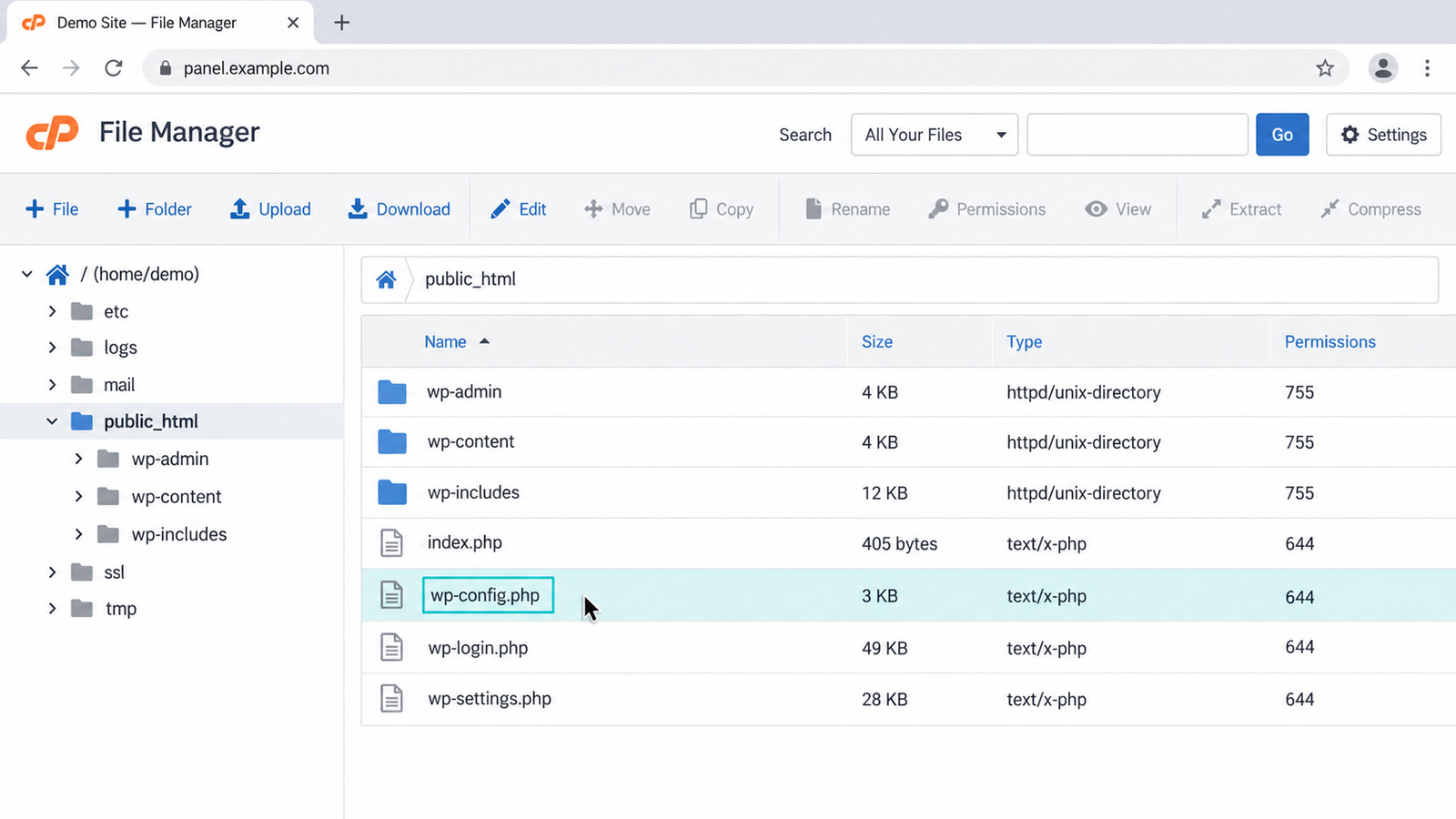Sort by the Size column header
This screenshot has height=819, width=1456.
pyautogui.click(x=877, y=341)
